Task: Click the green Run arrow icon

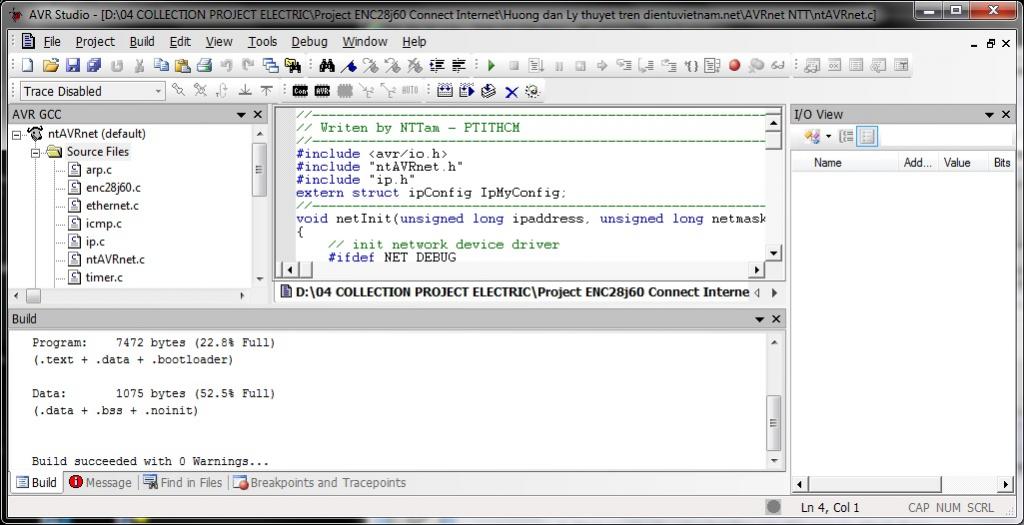Action: tap(491, 66)
